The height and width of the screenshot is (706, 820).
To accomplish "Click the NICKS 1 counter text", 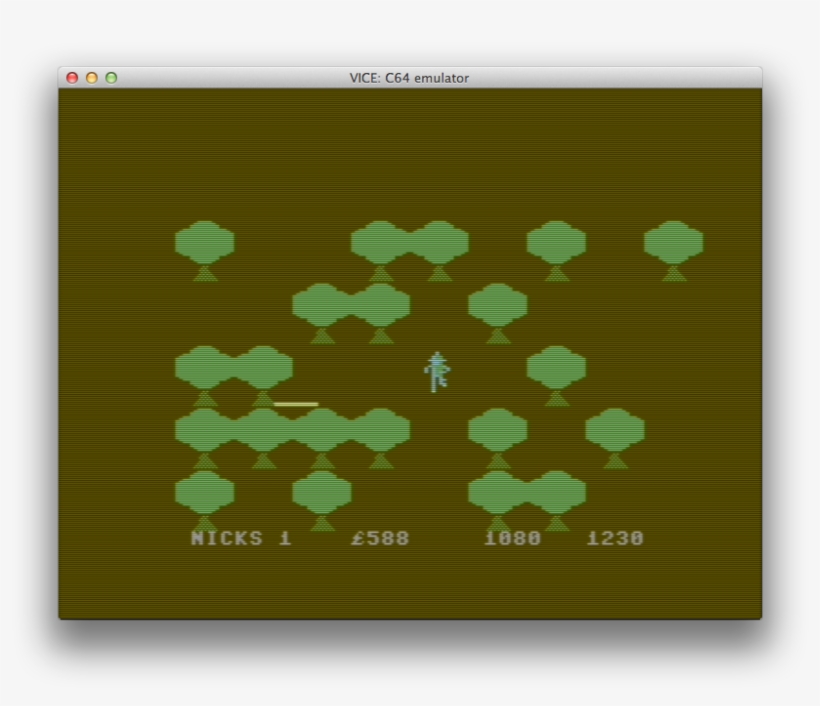I will (241, 539).
